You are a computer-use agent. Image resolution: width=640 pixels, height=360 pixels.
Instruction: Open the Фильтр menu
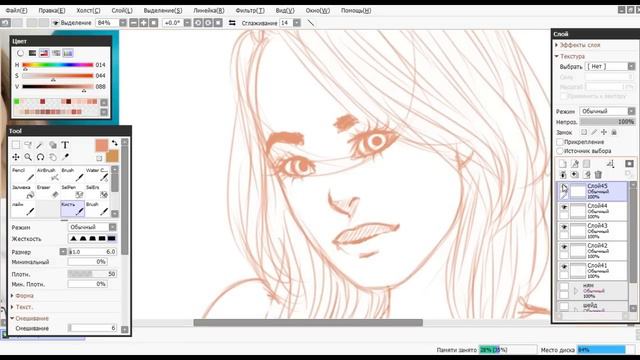coord(250,11)
